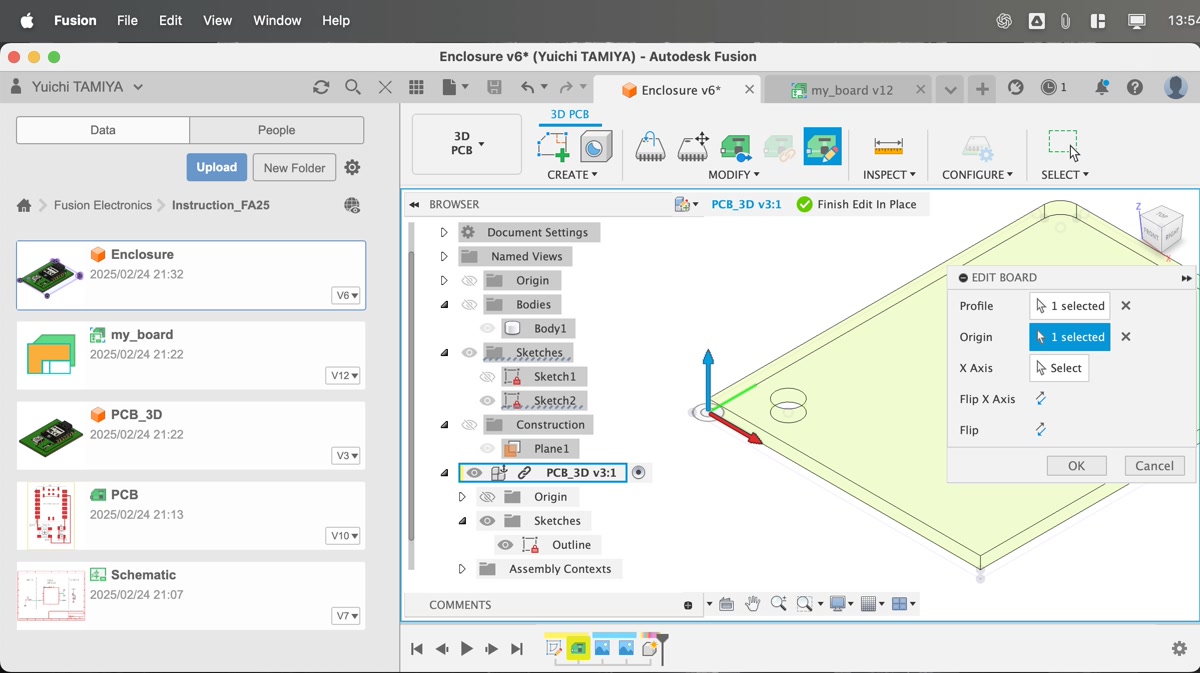Click the Undo arrow icon
The image size is (1200, 673).
tap(528, 88)
